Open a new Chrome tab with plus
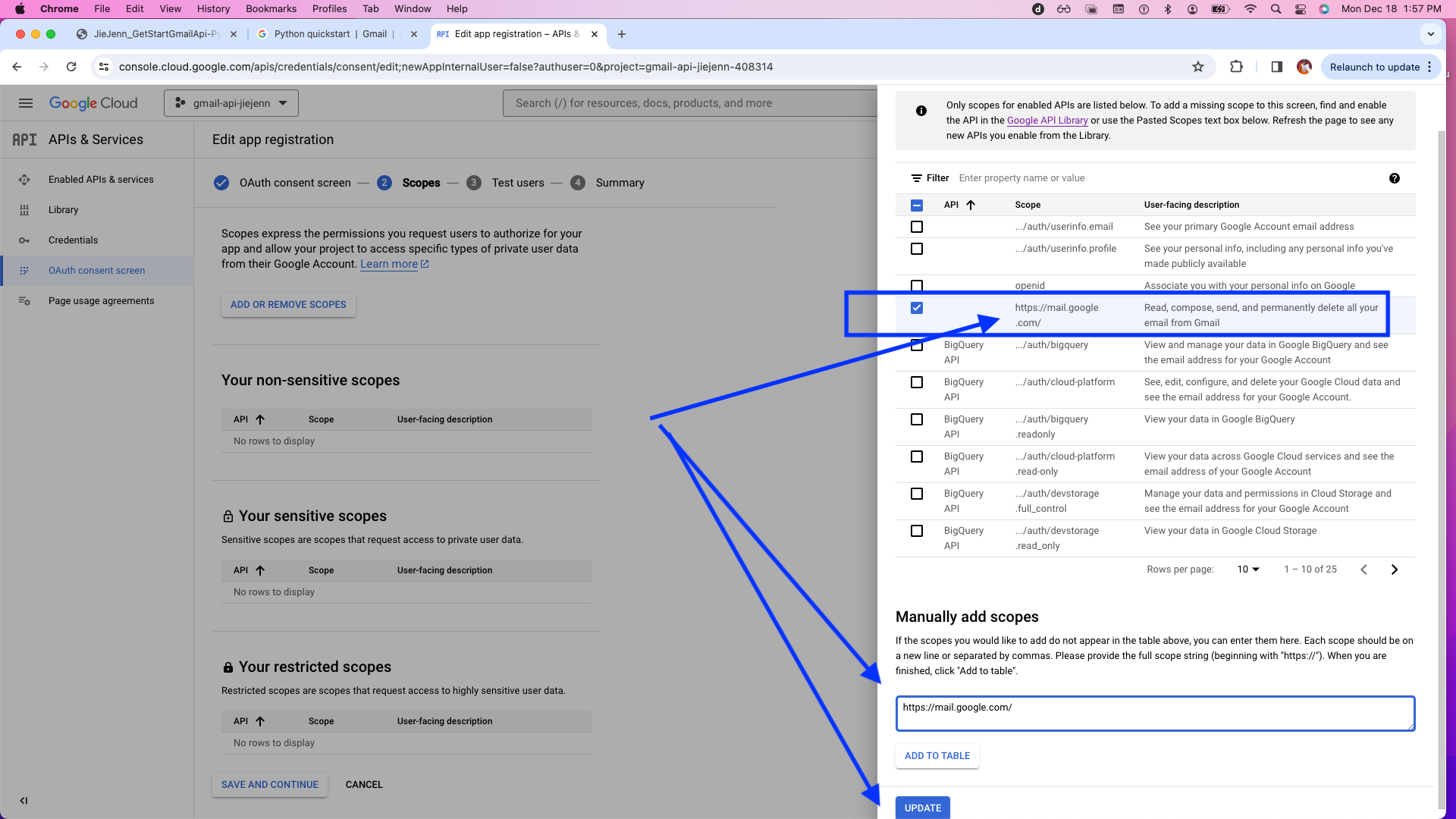 [x=622, y=34]
